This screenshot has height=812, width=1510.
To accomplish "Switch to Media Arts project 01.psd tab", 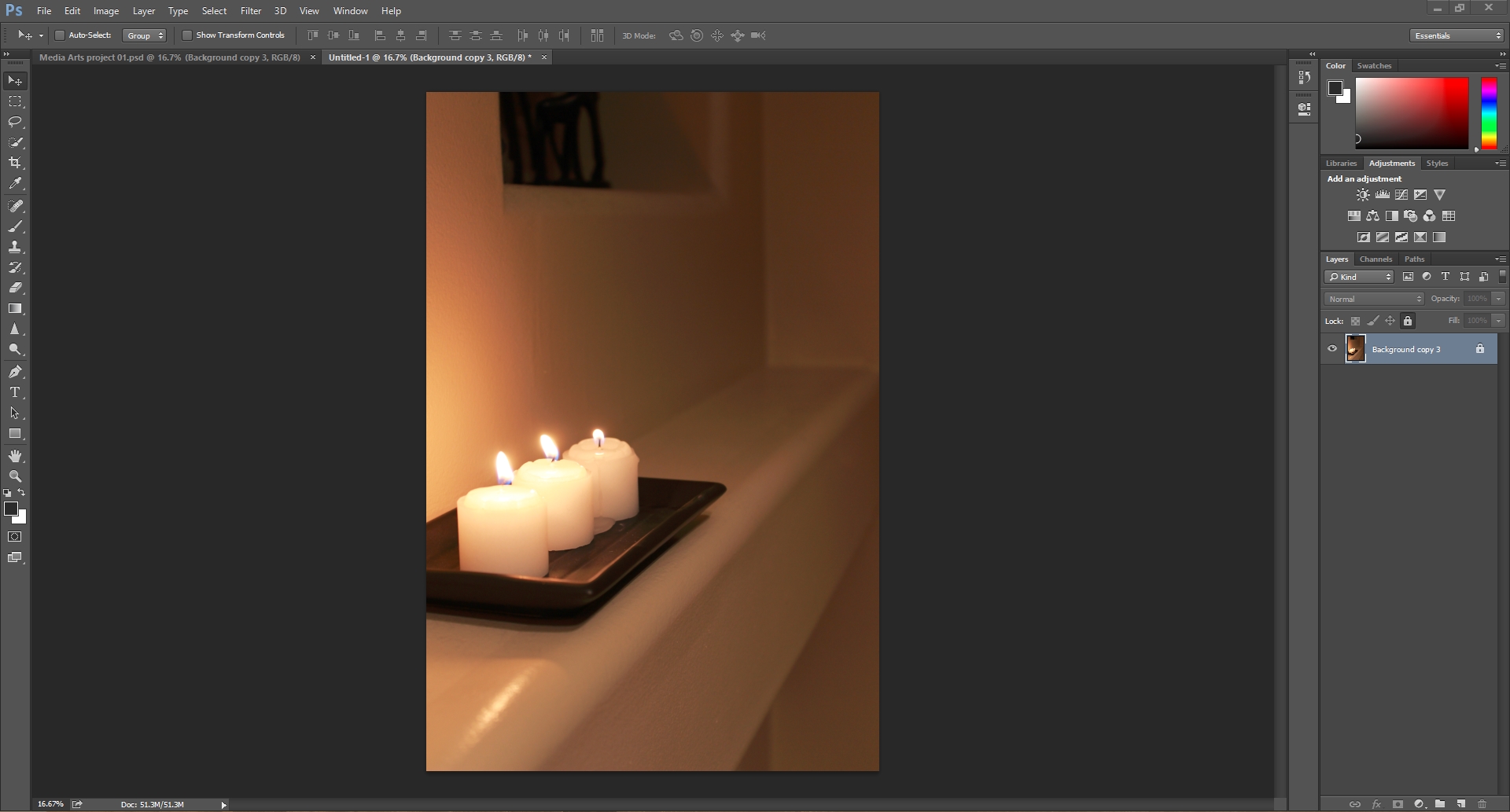I will click(x=170, y=57).
